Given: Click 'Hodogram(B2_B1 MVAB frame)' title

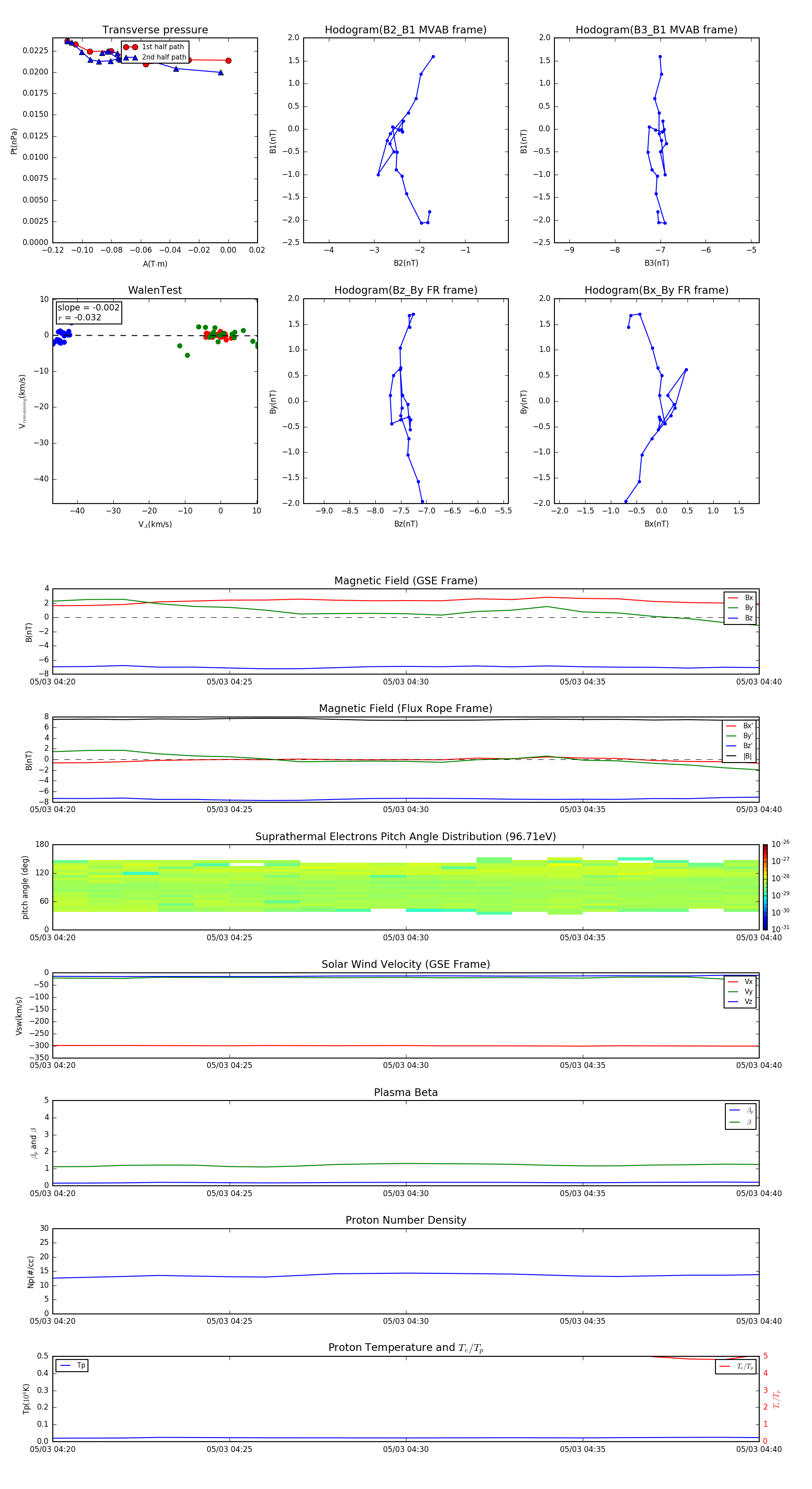Looking at the screenshot, I should pyautogui.click(x=405, y=30).
